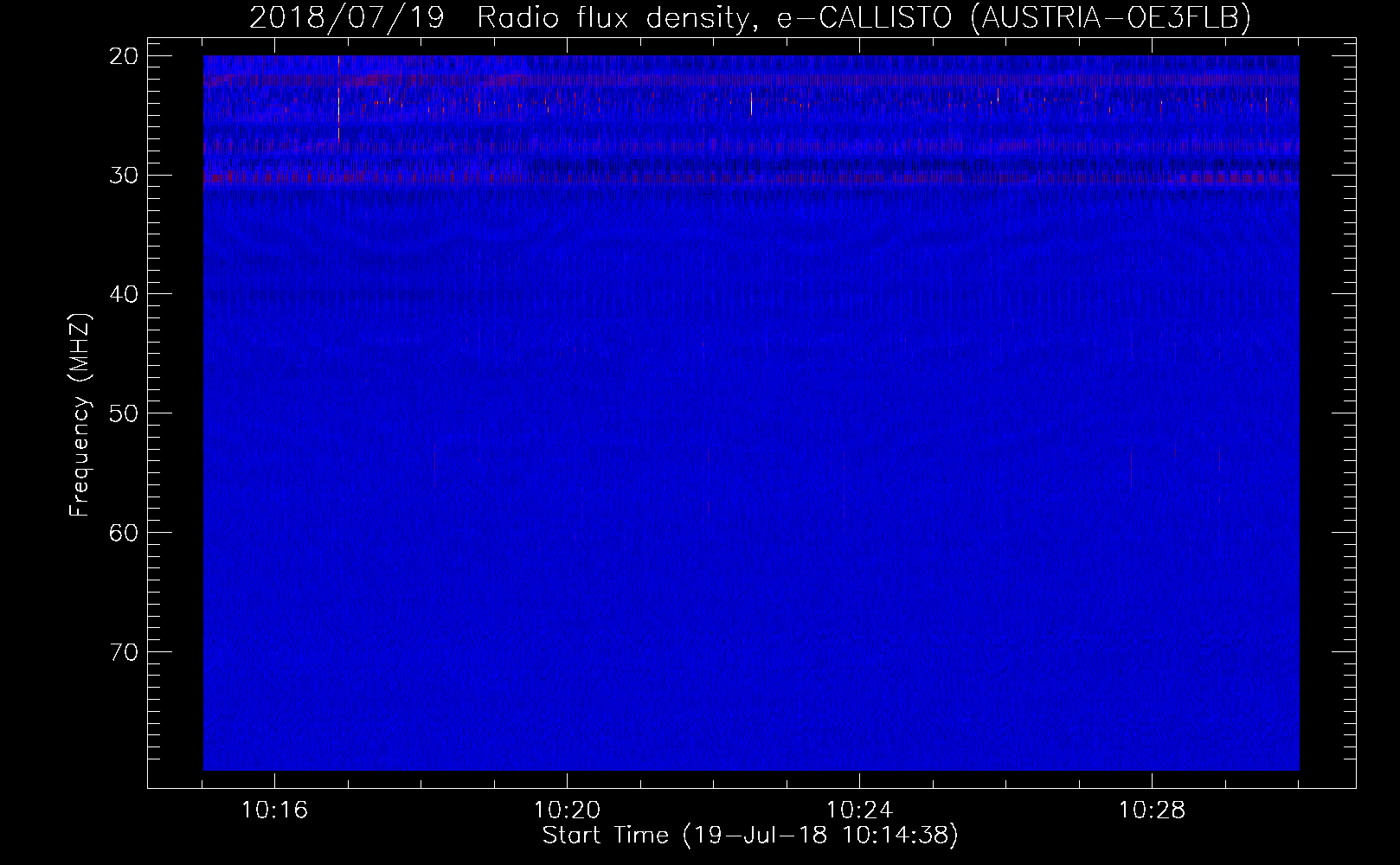Click the plot title "Radio flux density, e-CALLISTO (AUSTRIA-OE3FLB)"
This screenshot has height=865, width=1400.
pyautogui.click(x=864, y=17)
